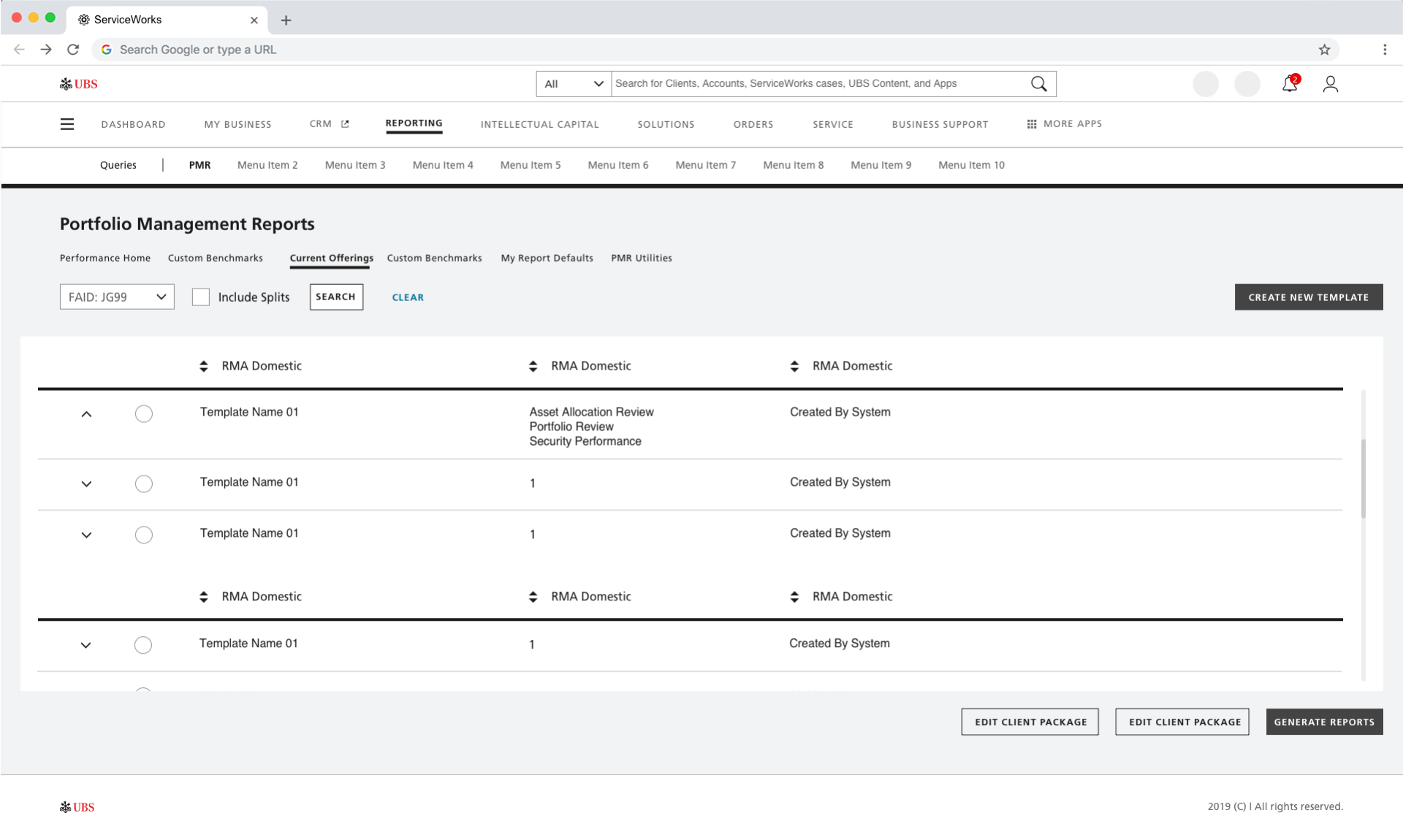Image resolution: width=1403 pixels, height=840 pixels.
Task: Open the Service menu item
Action: tap(832, 124)
